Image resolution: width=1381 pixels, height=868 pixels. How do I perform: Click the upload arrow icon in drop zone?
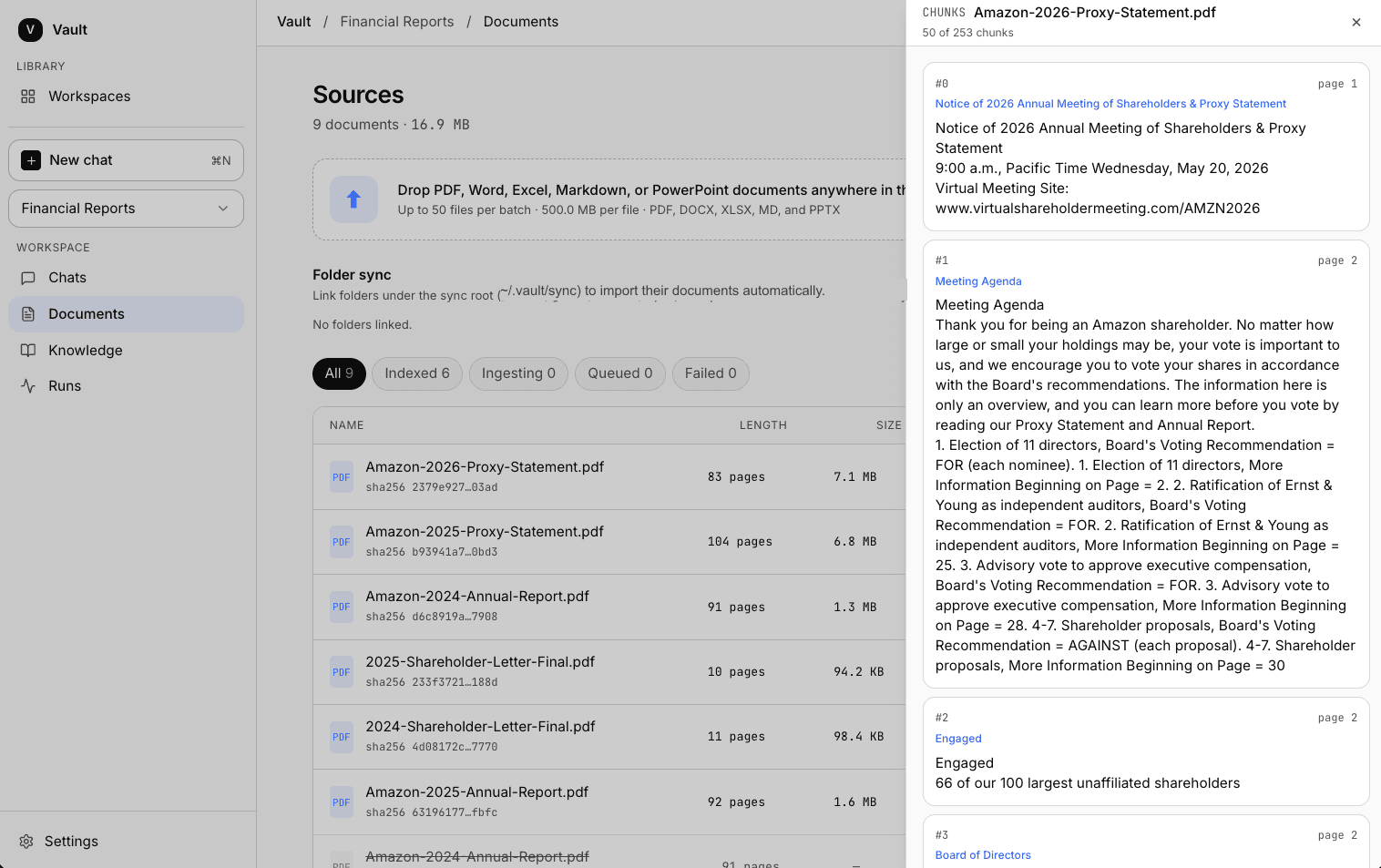pyautogui.click(x=353, y=199)
